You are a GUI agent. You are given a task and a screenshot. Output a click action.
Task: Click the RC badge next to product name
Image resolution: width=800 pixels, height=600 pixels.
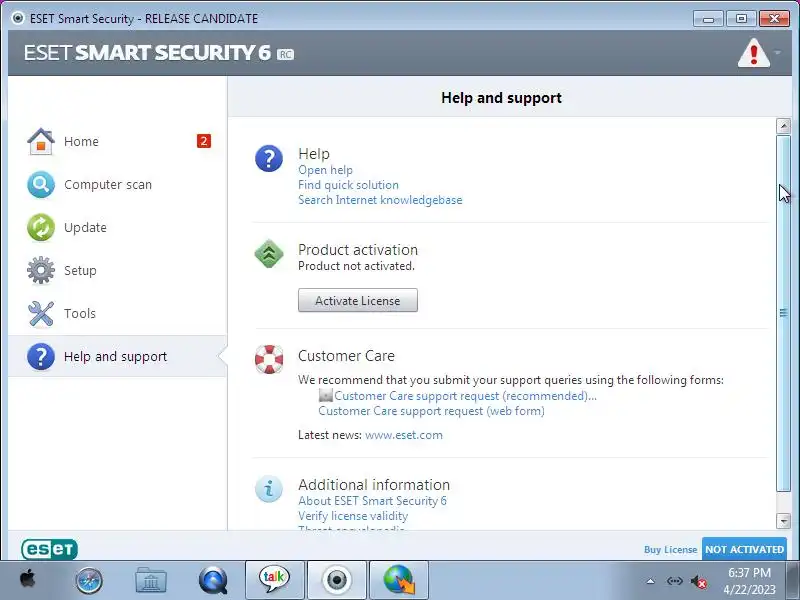[x=285, y=54]
